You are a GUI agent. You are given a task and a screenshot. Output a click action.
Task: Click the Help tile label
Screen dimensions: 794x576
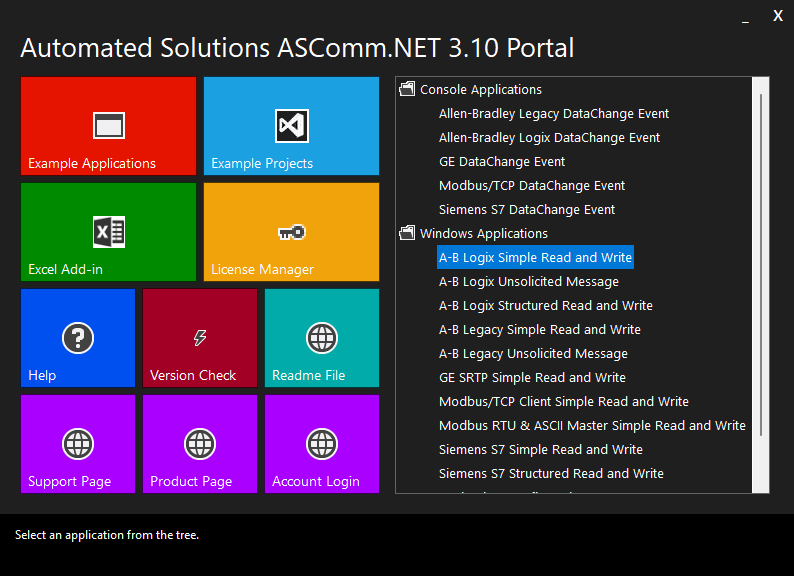pyautogui.click(x=42, y=375)
